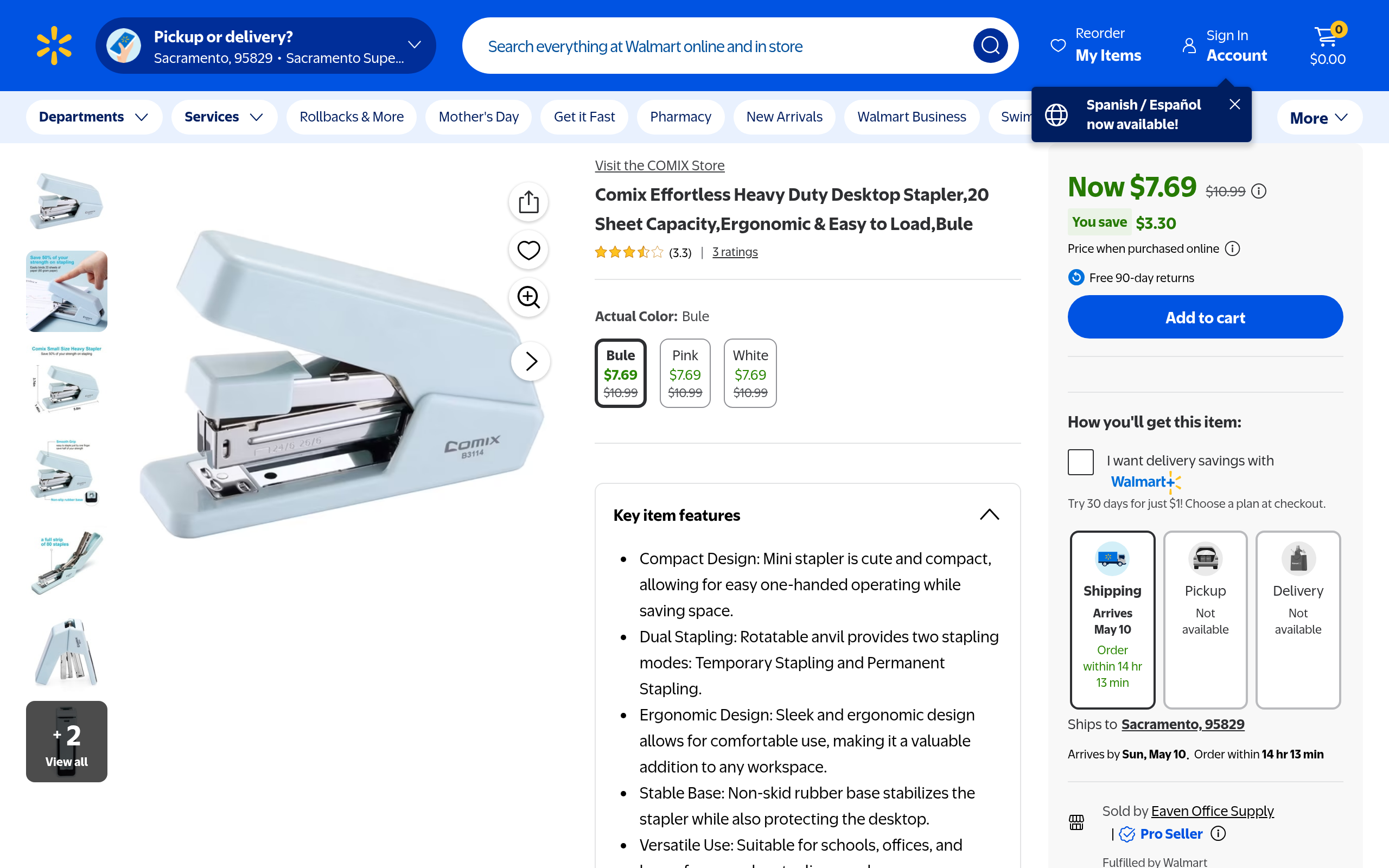
Task: Collapse the Key item features section
Action: tap(990, 515)
